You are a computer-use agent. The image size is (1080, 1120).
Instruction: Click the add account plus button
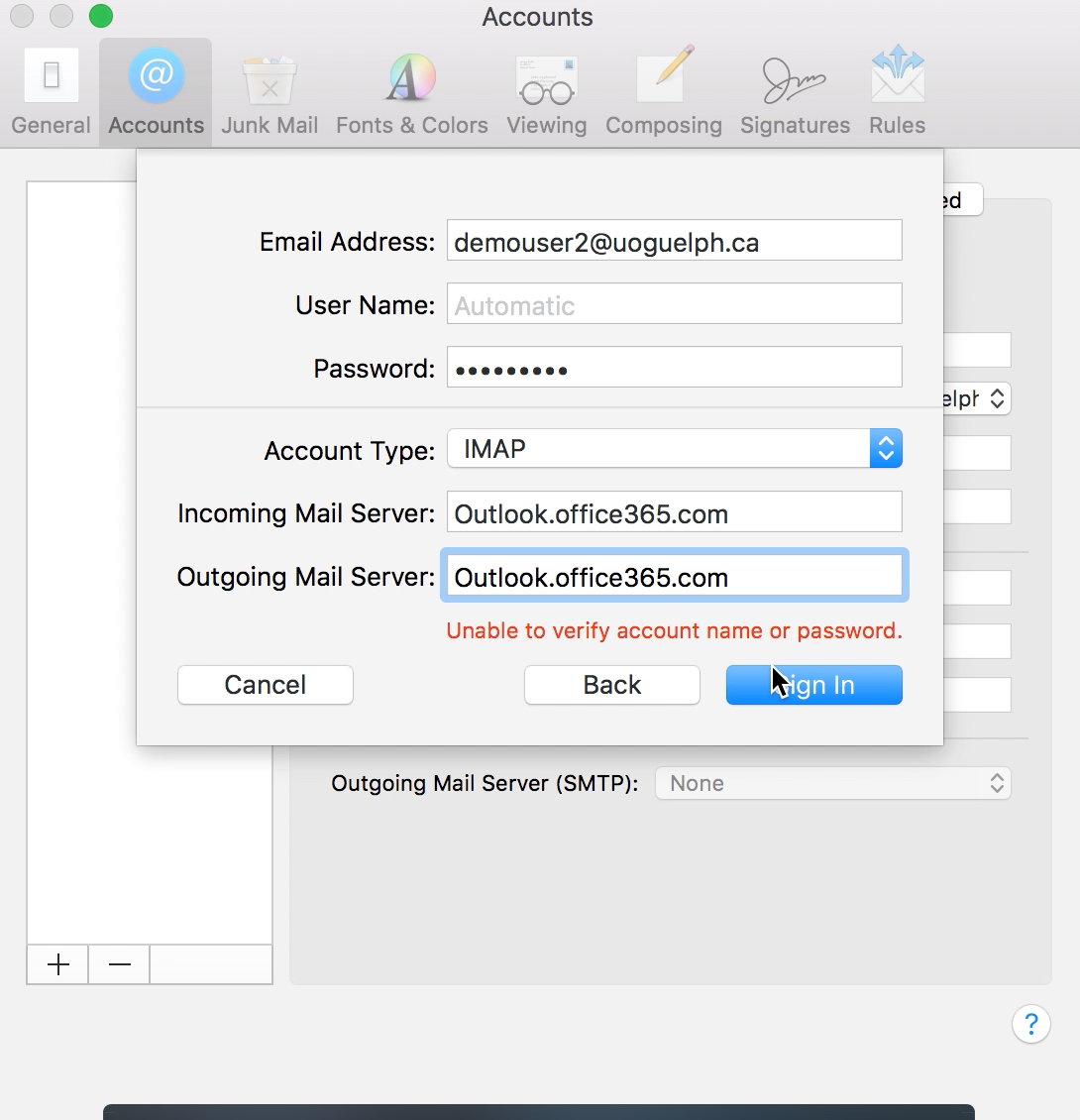(58, 964)
